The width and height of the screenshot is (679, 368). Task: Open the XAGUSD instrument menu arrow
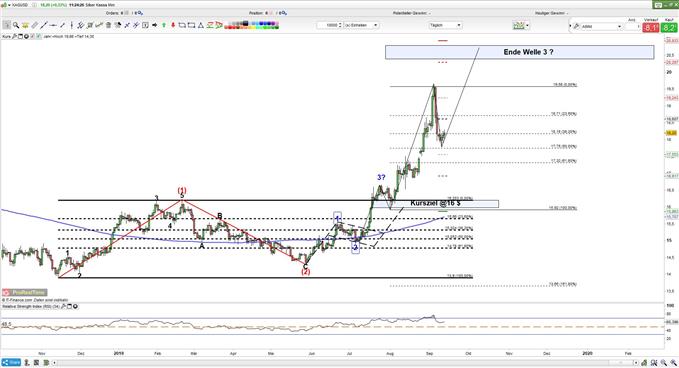[x=10, y=5]
